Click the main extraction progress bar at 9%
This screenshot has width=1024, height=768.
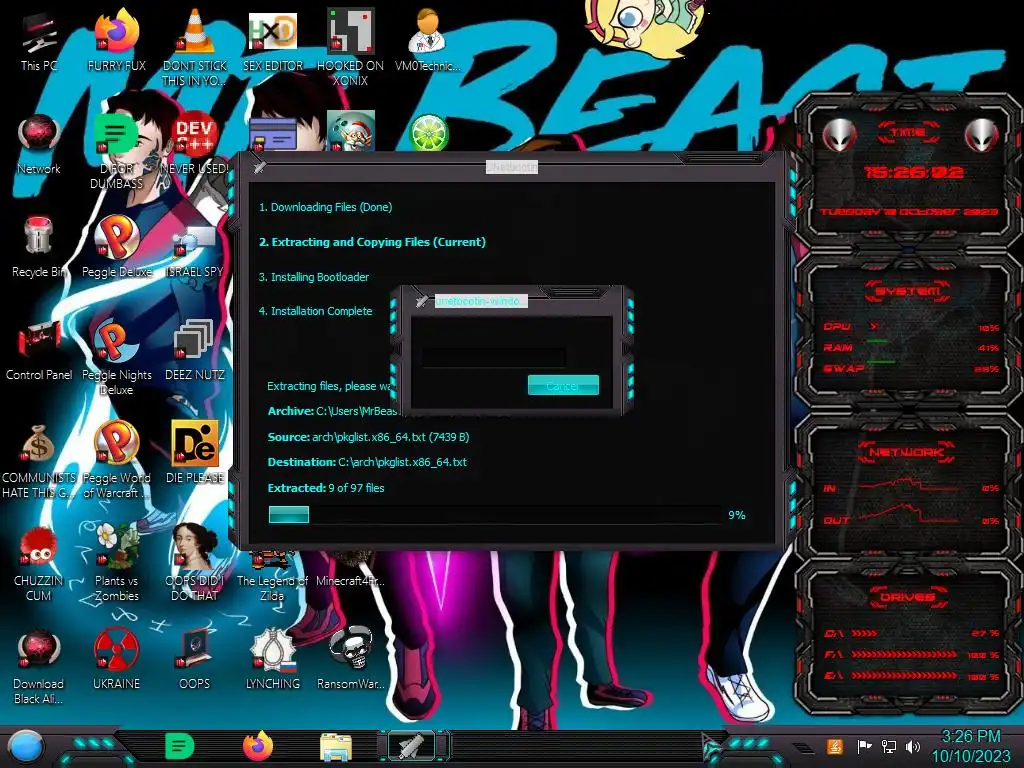pyautogui.click(x=495, y=515)
